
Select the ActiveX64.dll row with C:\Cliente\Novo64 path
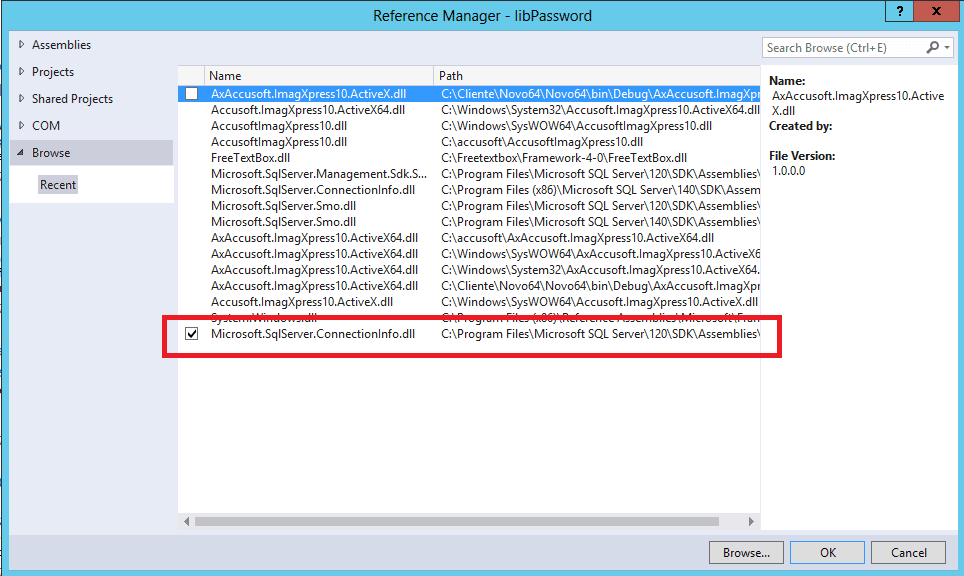click(469, 286)
